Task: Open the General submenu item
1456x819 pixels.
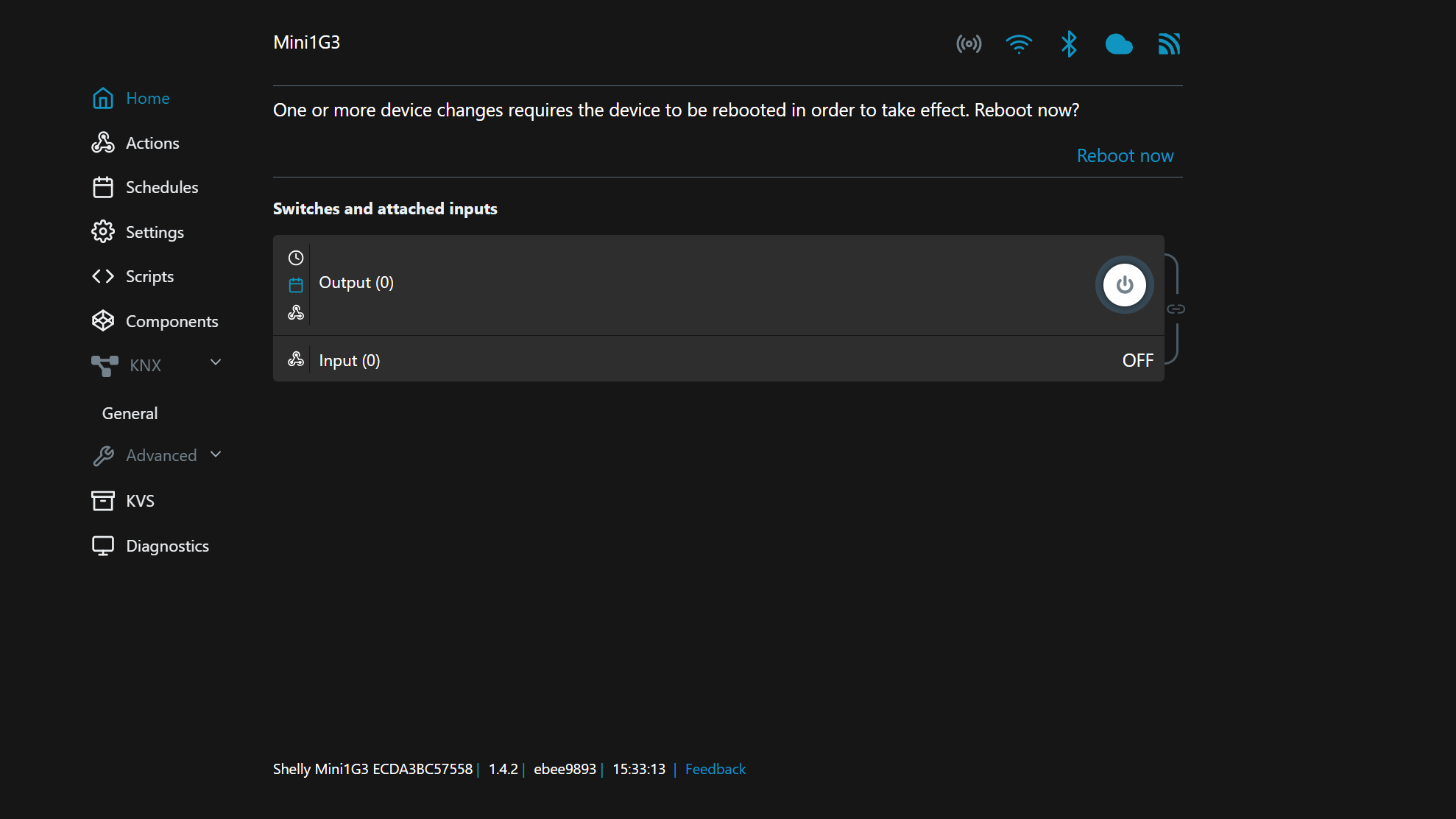Action: click(x=130, y=413)
